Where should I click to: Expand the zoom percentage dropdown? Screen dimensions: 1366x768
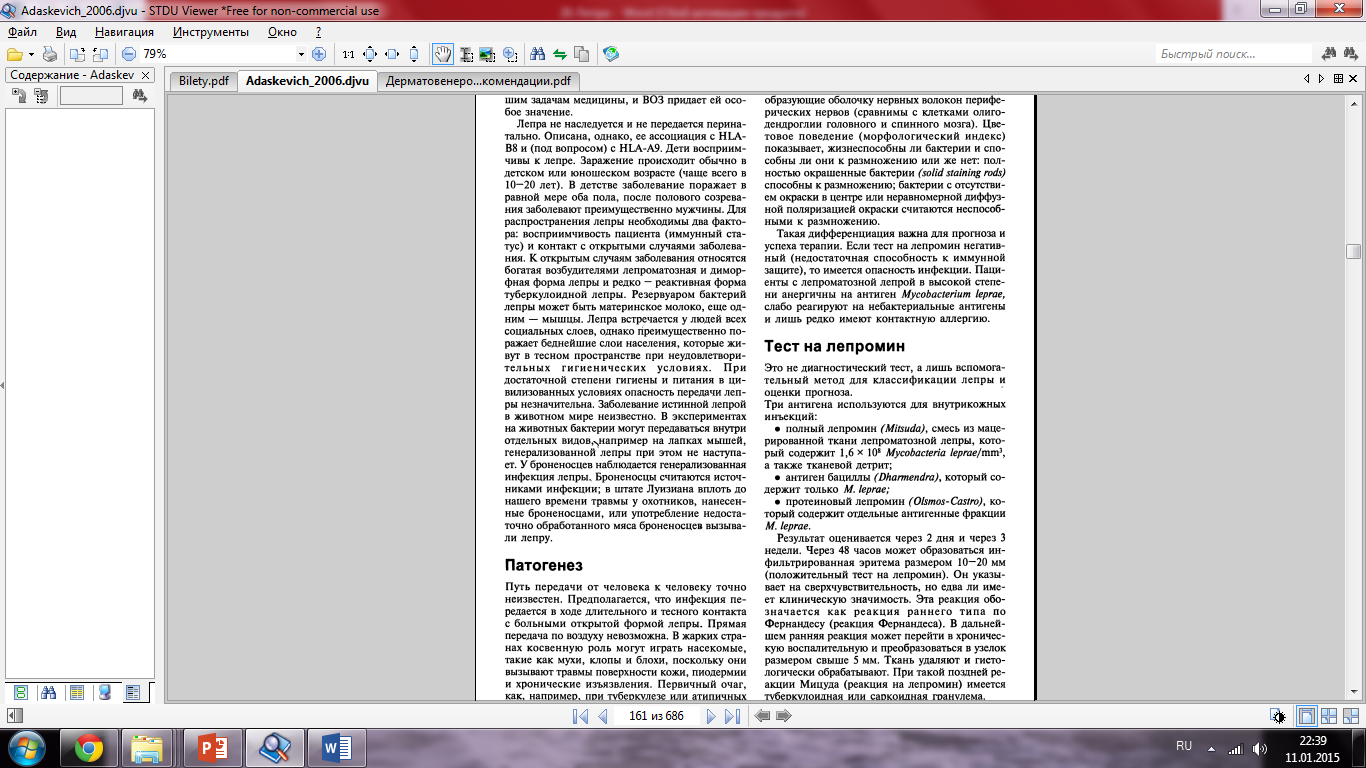301,54
